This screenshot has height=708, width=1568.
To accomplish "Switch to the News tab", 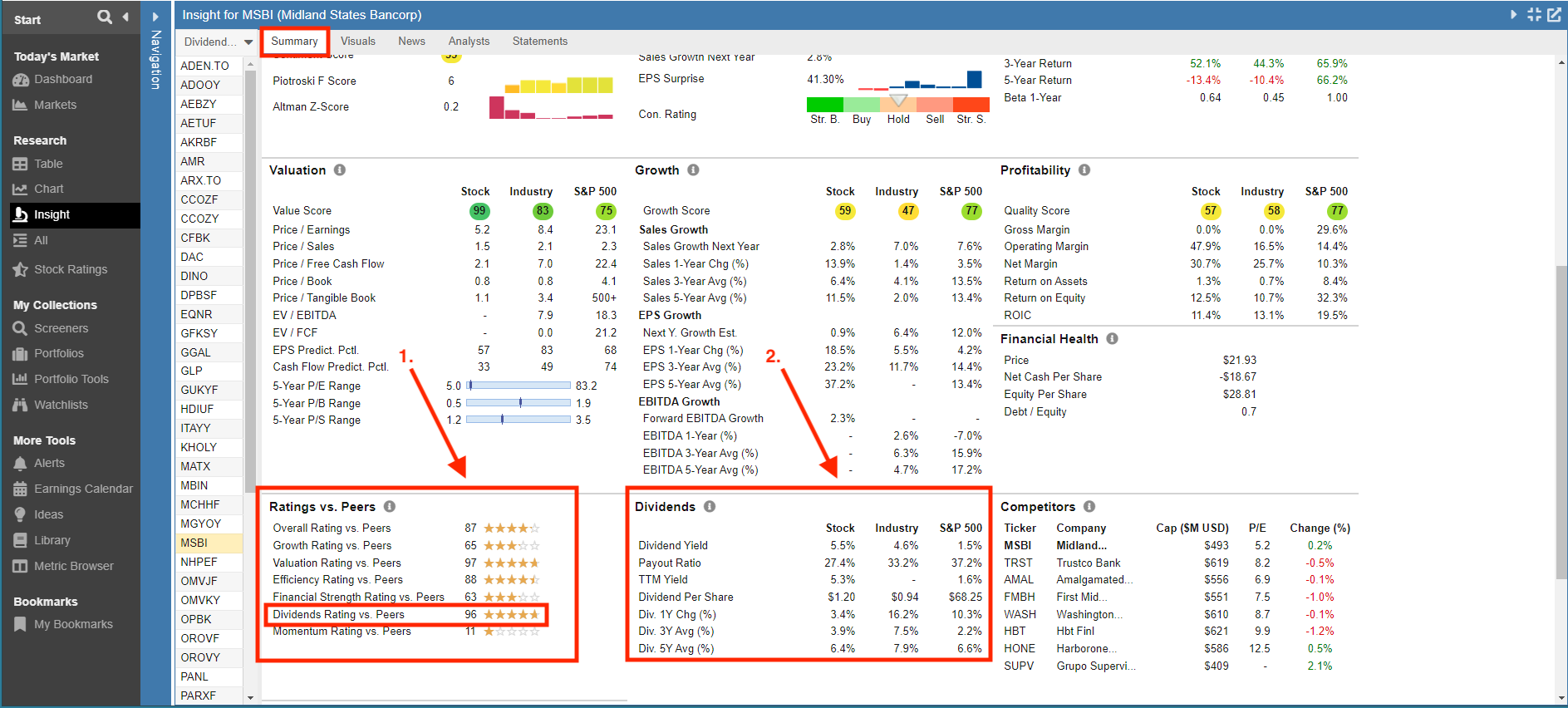I will tap(411, 41).
